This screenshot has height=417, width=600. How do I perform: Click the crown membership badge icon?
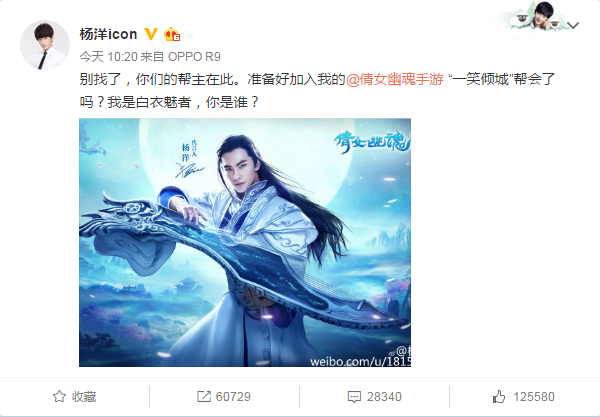point(172,34)
